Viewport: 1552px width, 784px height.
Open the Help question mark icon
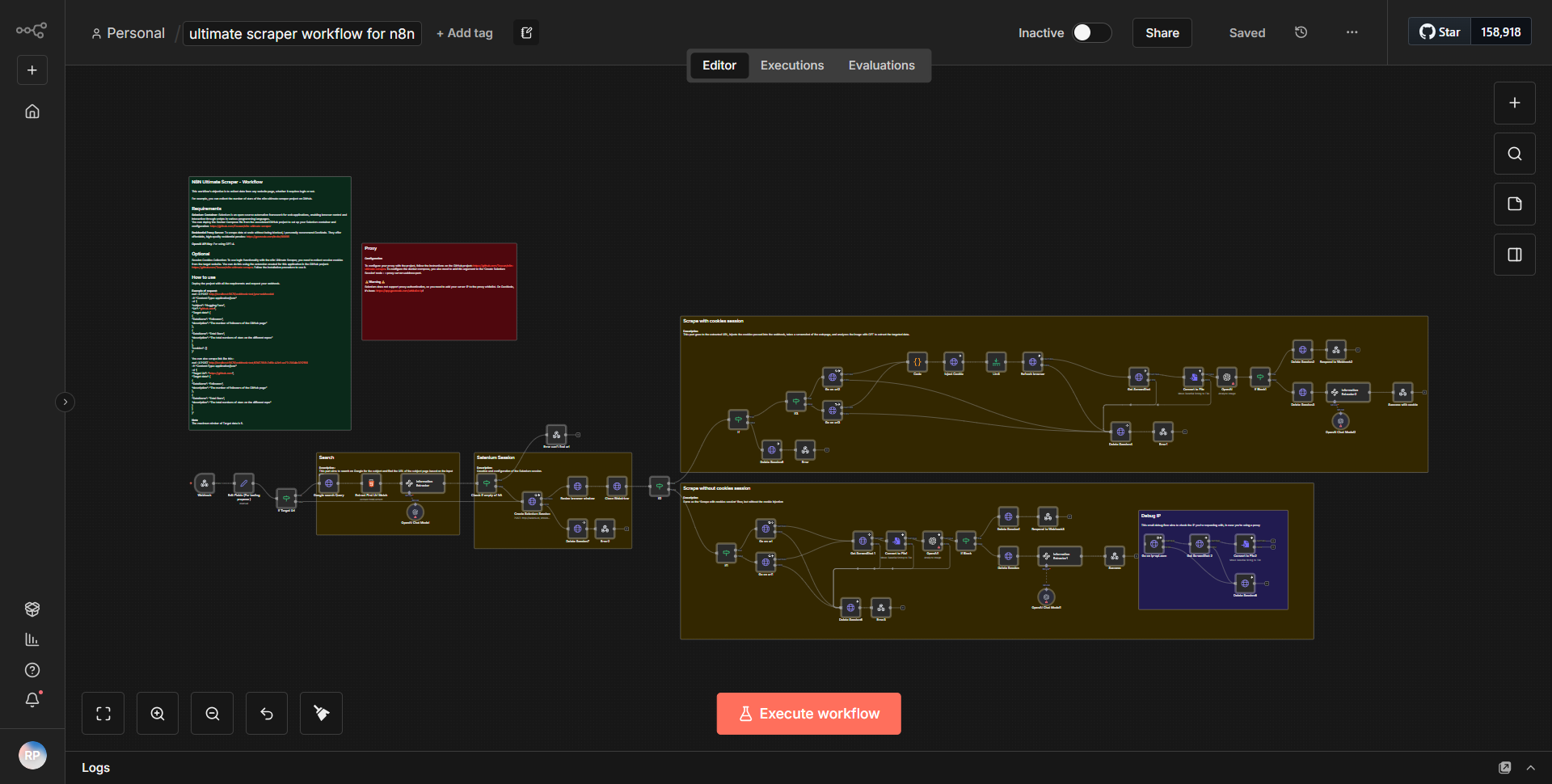tap(32, 670)
